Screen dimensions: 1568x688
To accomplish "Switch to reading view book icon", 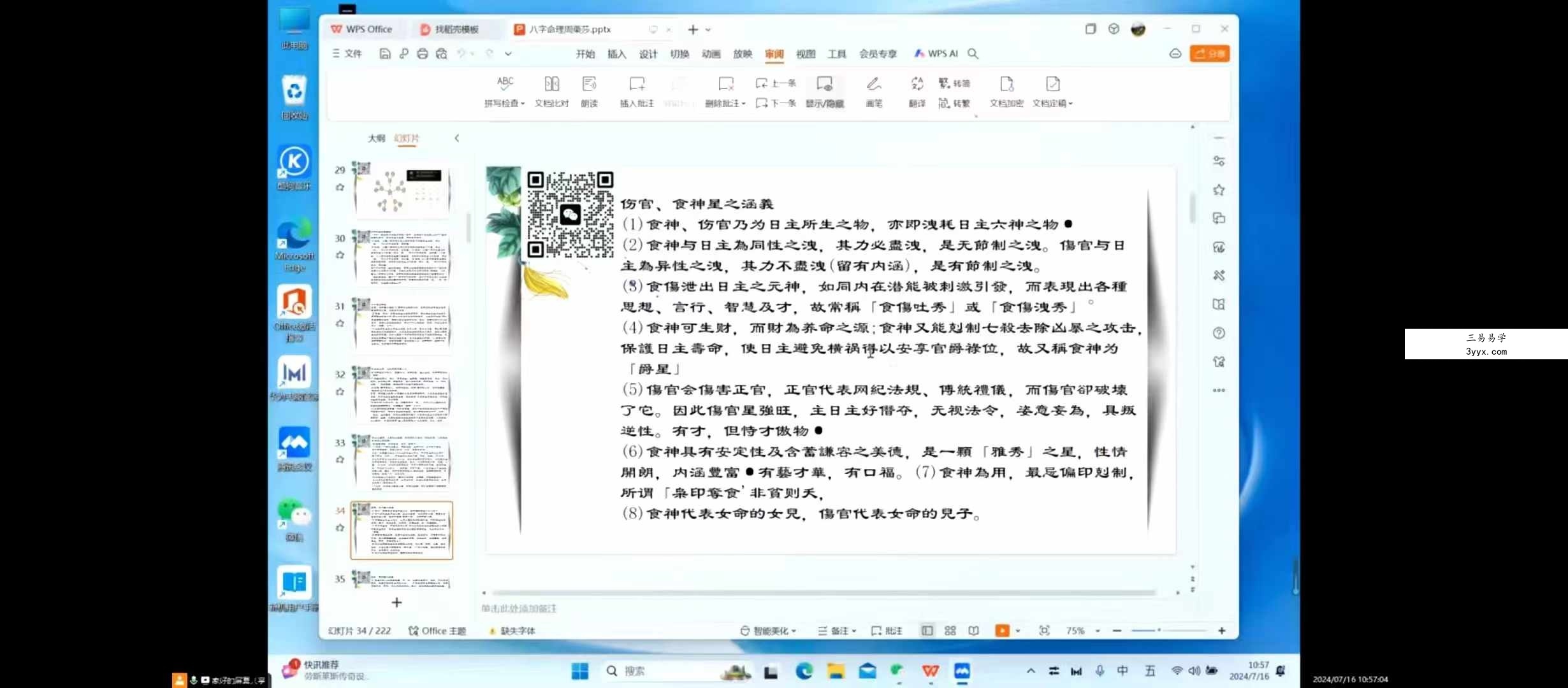I will (x=973, y=631).
